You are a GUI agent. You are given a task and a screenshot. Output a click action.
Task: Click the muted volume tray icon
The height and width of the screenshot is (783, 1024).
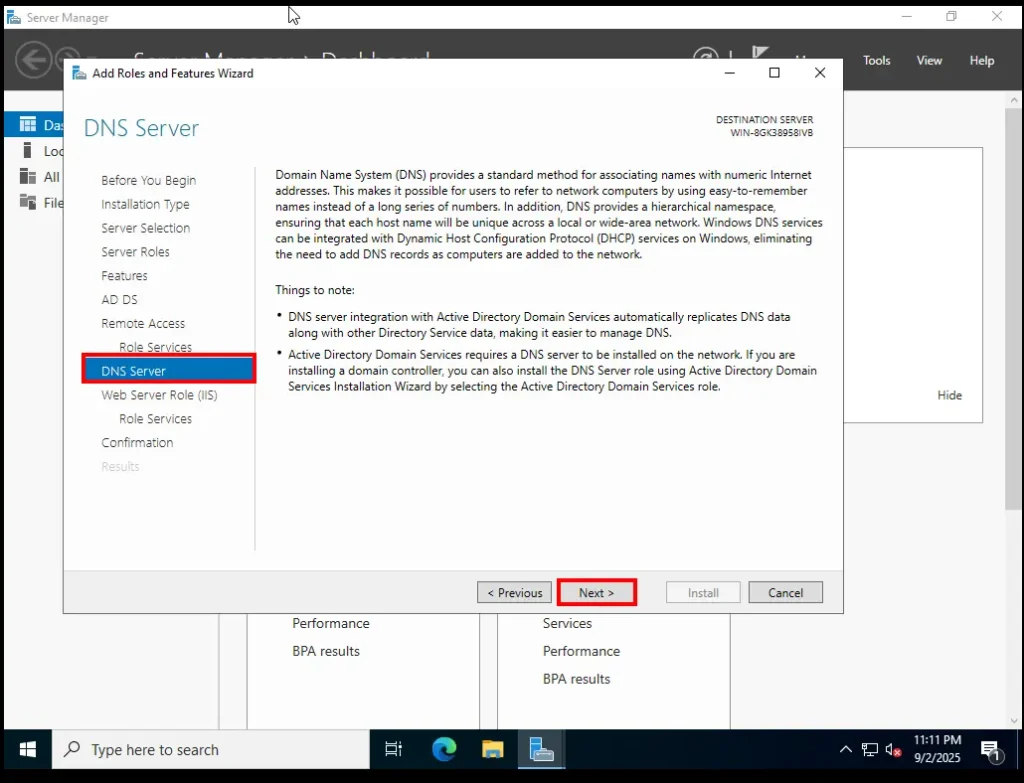[x=893, y=750]
